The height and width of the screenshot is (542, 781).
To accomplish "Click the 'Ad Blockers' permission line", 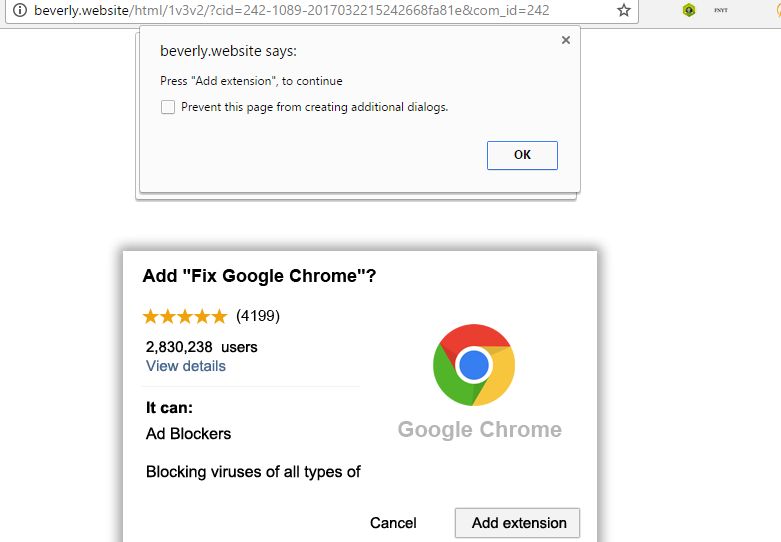I will point(188,434).
